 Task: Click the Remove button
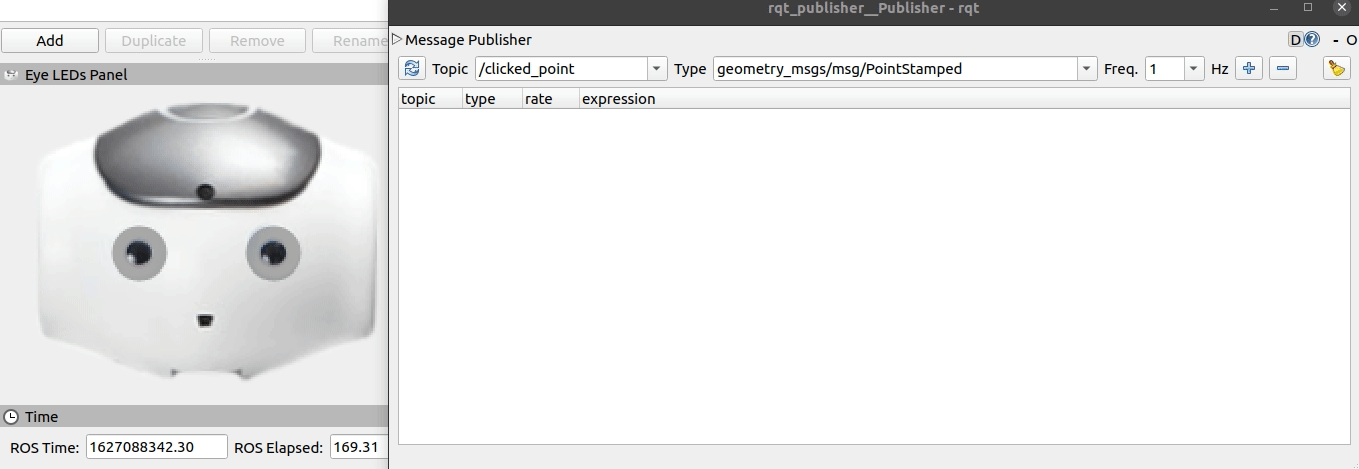click(x=257, y=41)
